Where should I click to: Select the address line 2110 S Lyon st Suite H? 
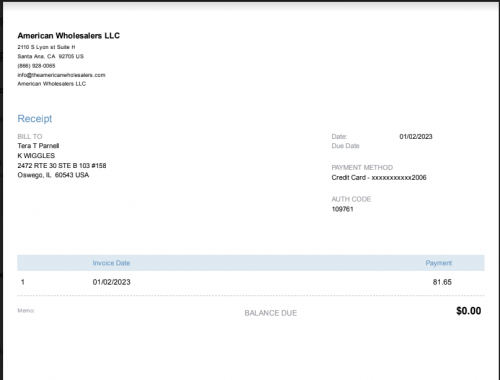[x=46, y=47]
